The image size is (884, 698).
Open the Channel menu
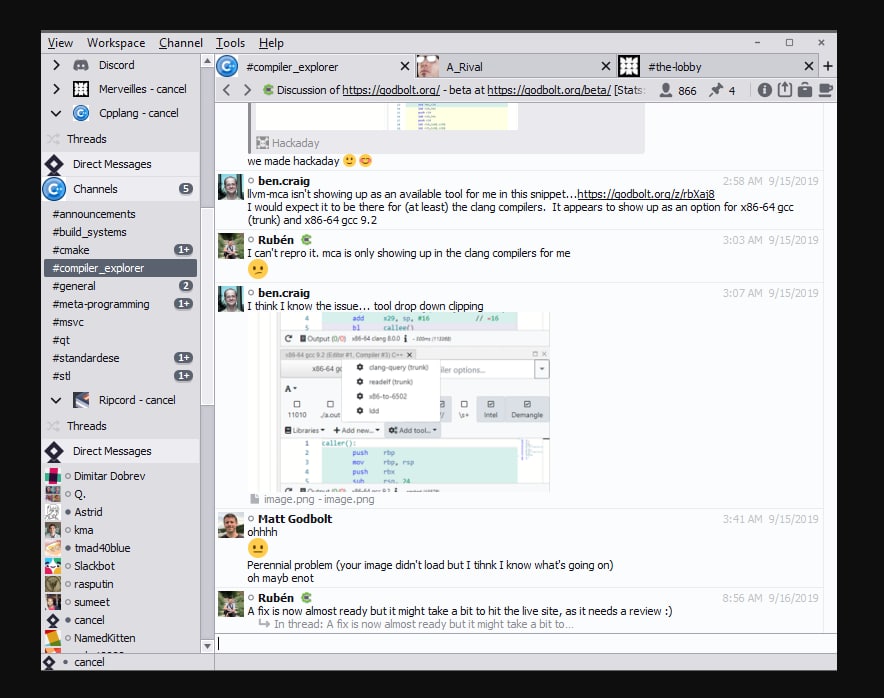pos(180,43)
